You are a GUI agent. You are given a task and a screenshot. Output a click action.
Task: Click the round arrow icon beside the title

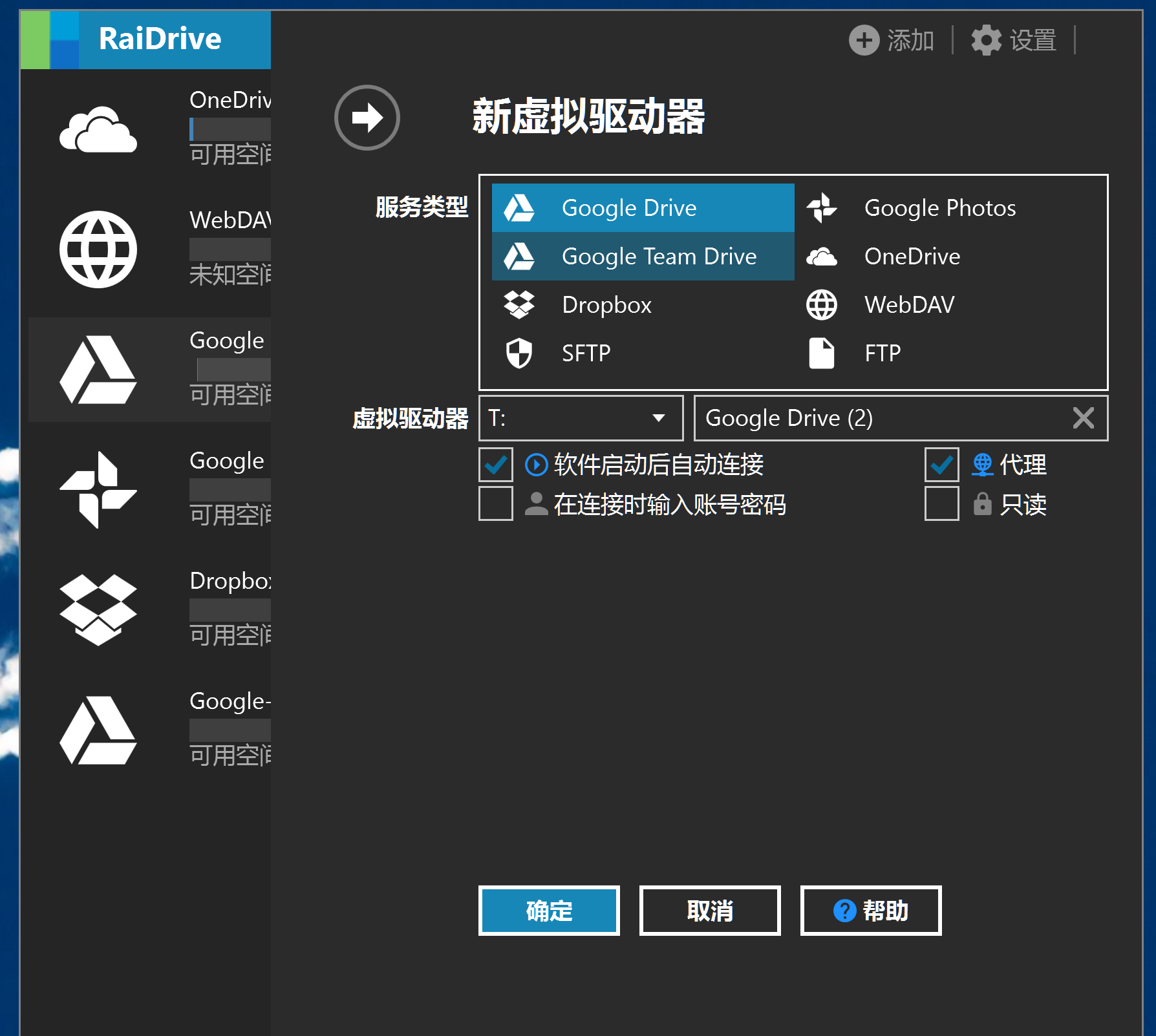tap(367, 118)
